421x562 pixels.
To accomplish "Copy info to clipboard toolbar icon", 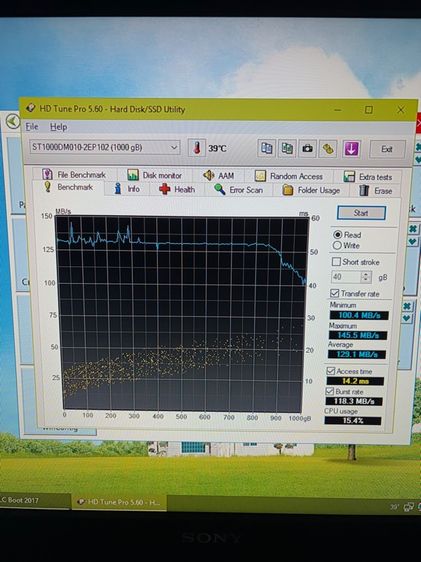I will click(266, 148).
